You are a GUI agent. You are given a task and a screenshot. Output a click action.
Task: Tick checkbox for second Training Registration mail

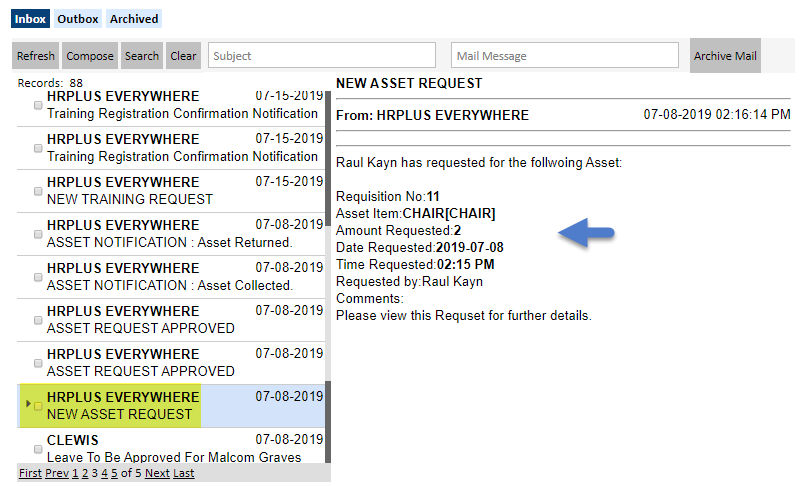coord(38,148)
